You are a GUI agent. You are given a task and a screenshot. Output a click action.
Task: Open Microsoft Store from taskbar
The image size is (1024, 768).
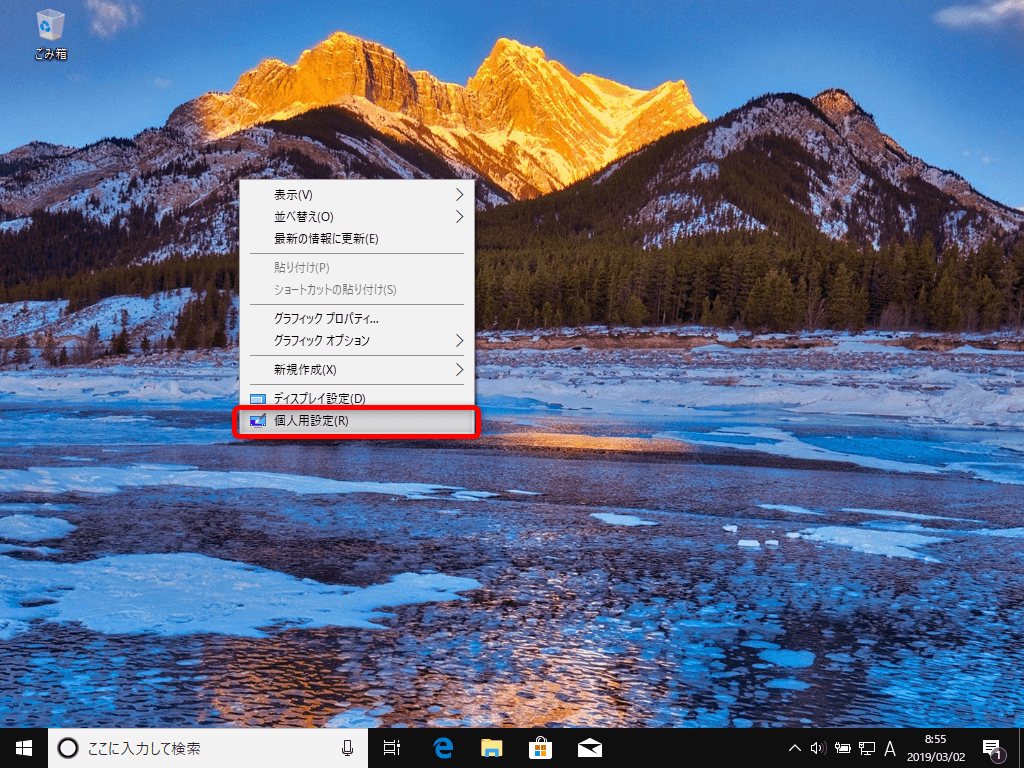click(540, 748)
